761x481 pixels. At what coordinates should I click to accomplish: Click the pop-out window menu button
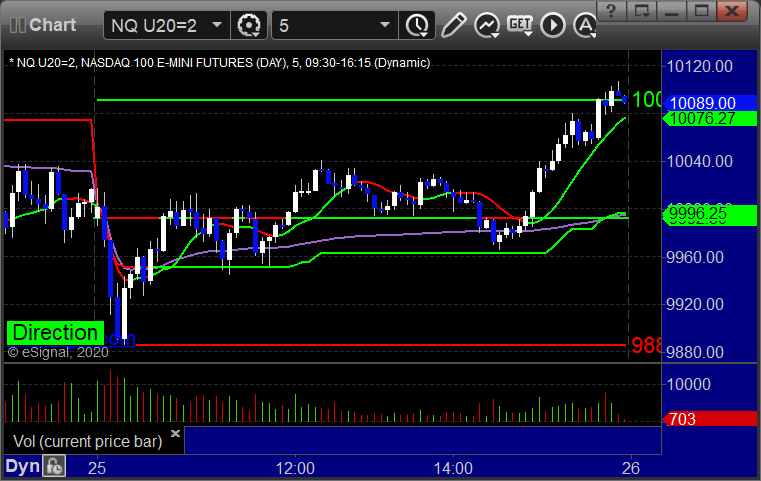coord(642,10)
